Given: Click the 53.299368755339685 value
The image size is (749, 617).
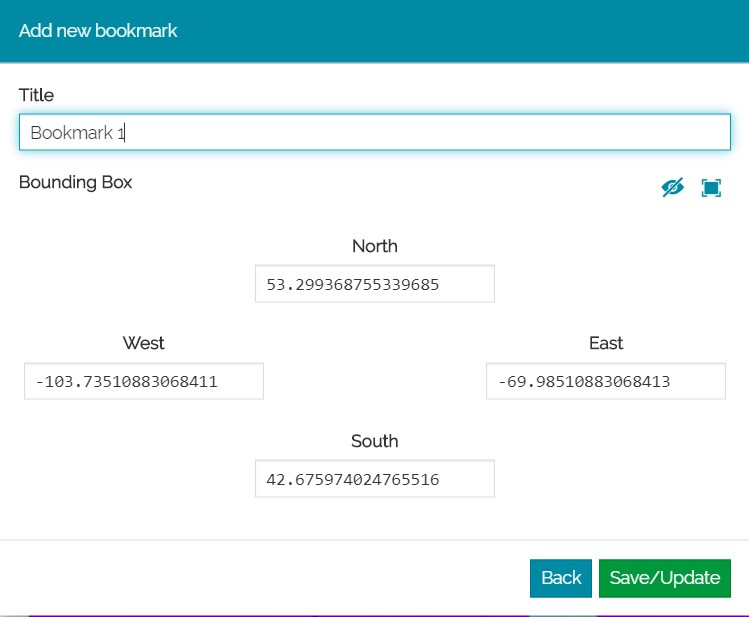Looking at the screenshot, I should (x=353, y=285).
